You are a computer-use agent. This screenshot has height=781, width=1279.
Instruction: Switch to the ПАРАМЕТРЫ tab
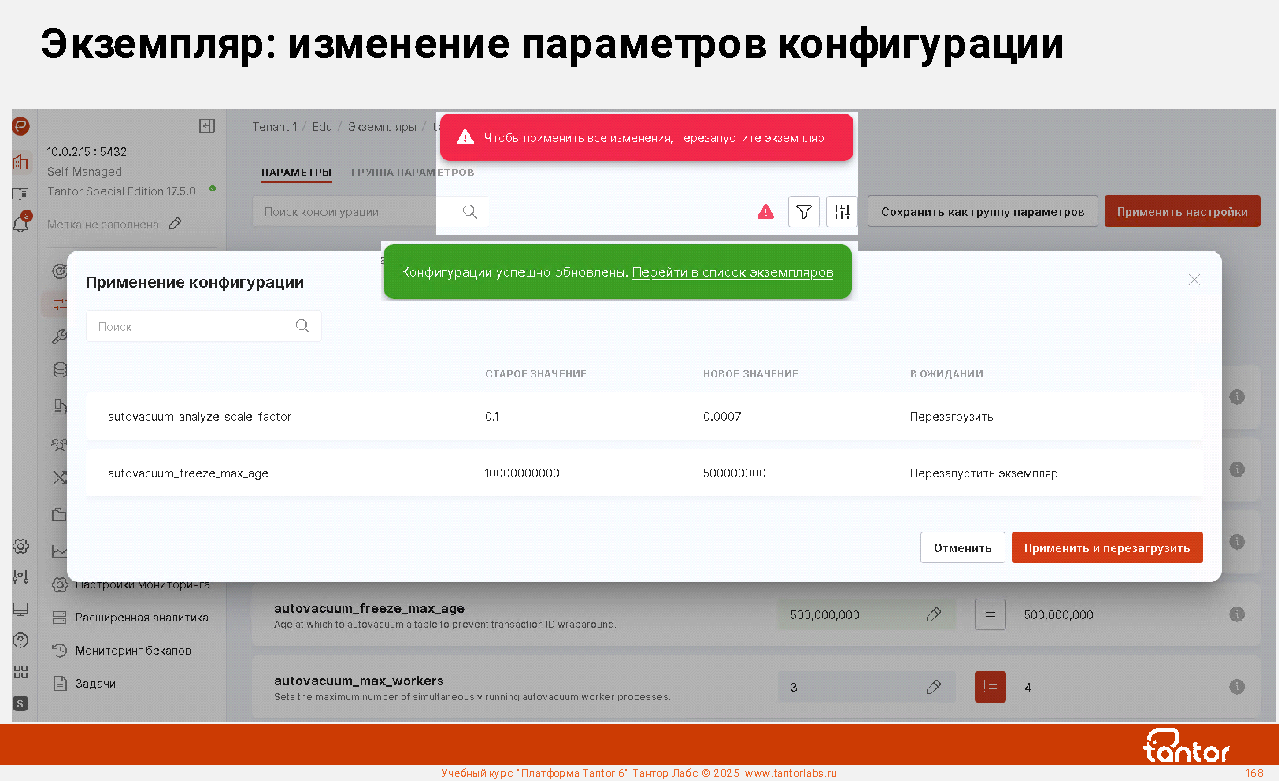point(296,173)
